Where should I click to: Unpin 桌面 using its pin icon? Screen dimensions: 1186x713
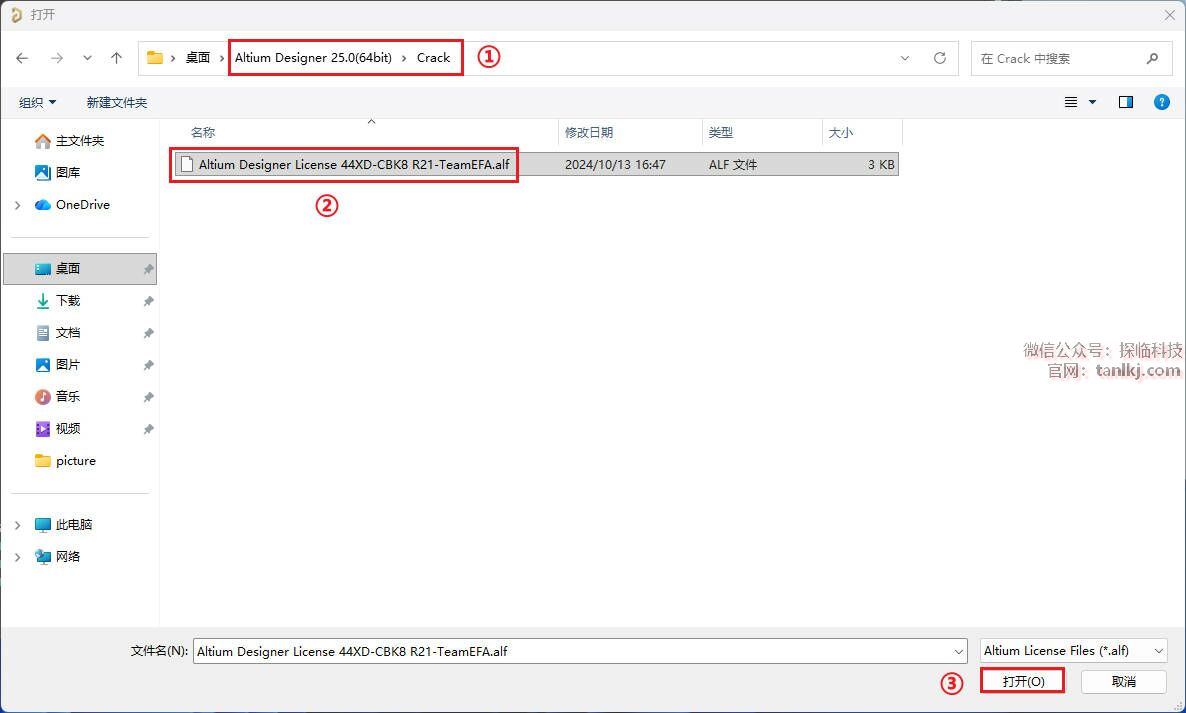click(x=148, y=269)
